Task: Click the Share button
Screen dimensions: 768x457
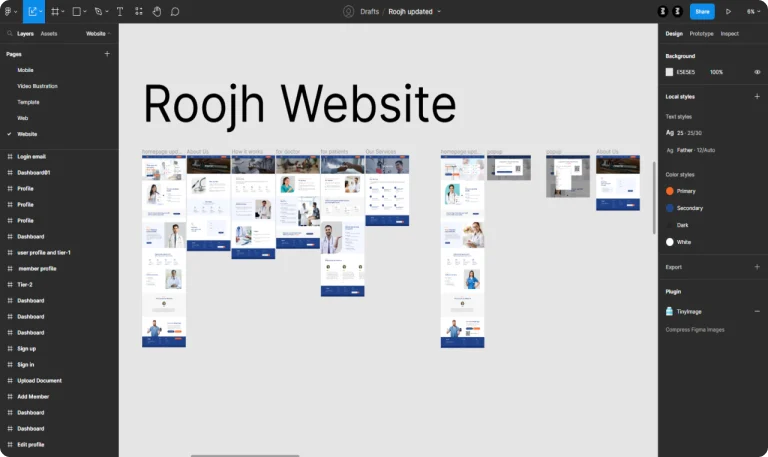Action: pyautogui.click(x=702, y=11)
